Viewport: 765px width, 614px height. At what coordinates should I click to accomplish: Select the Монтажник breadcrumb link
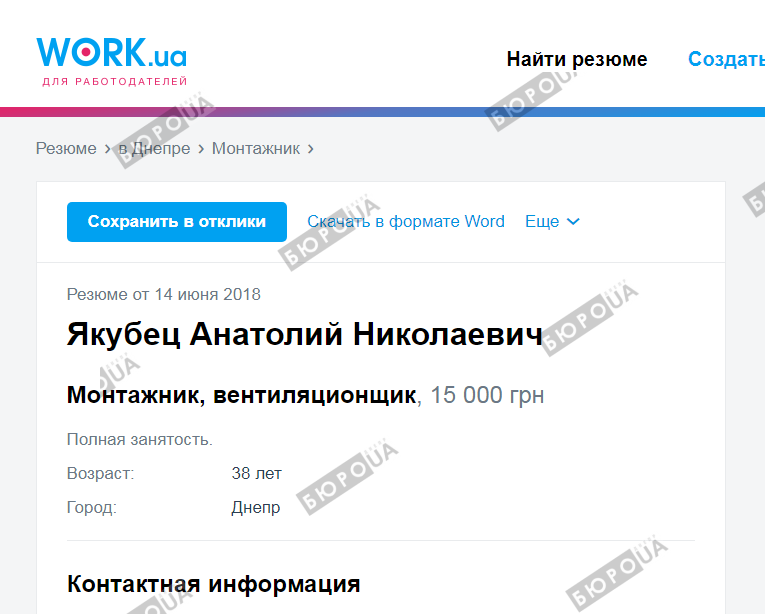(x=255, y=148)
